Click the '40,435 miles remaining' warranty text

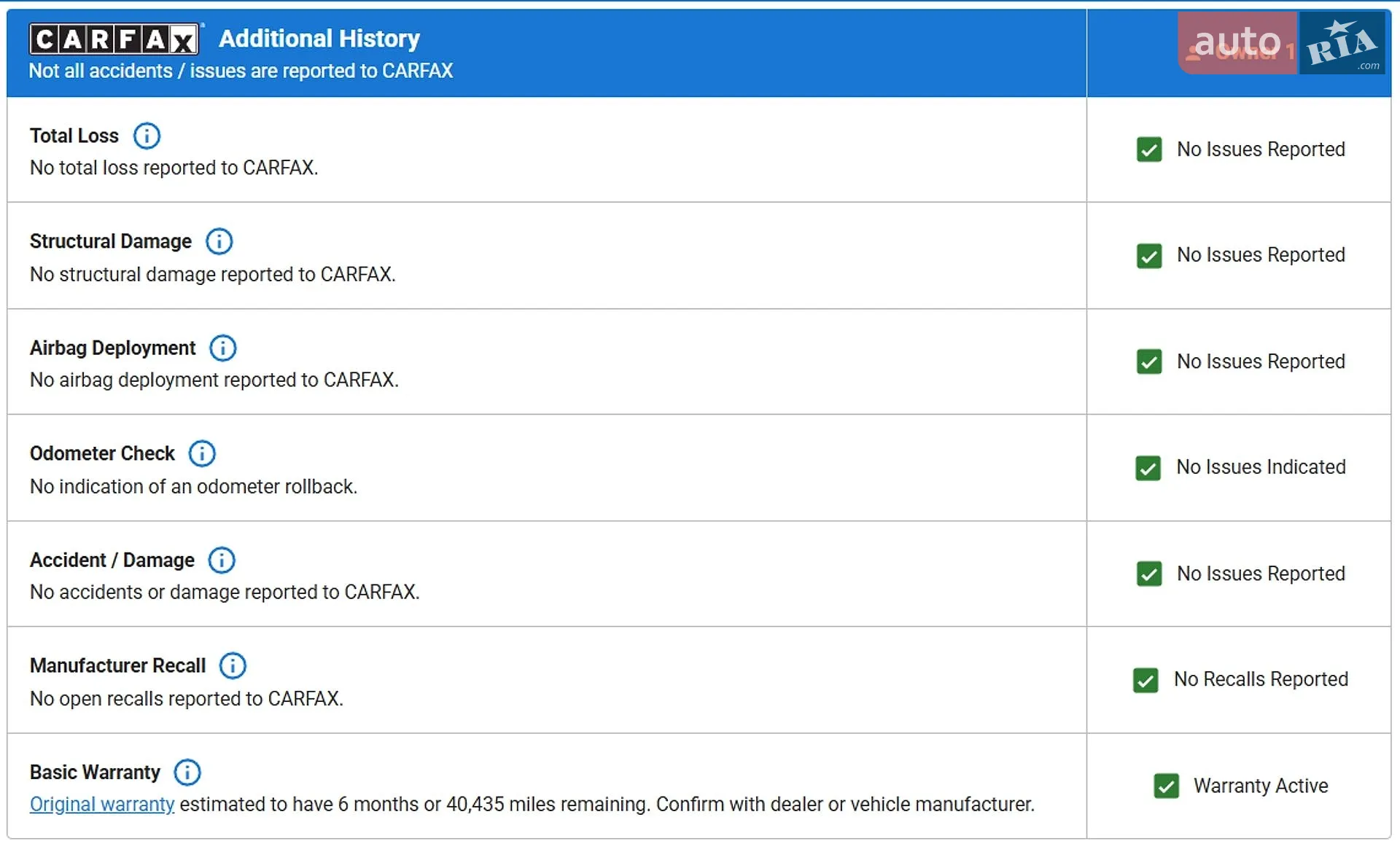tap(548, 804)
